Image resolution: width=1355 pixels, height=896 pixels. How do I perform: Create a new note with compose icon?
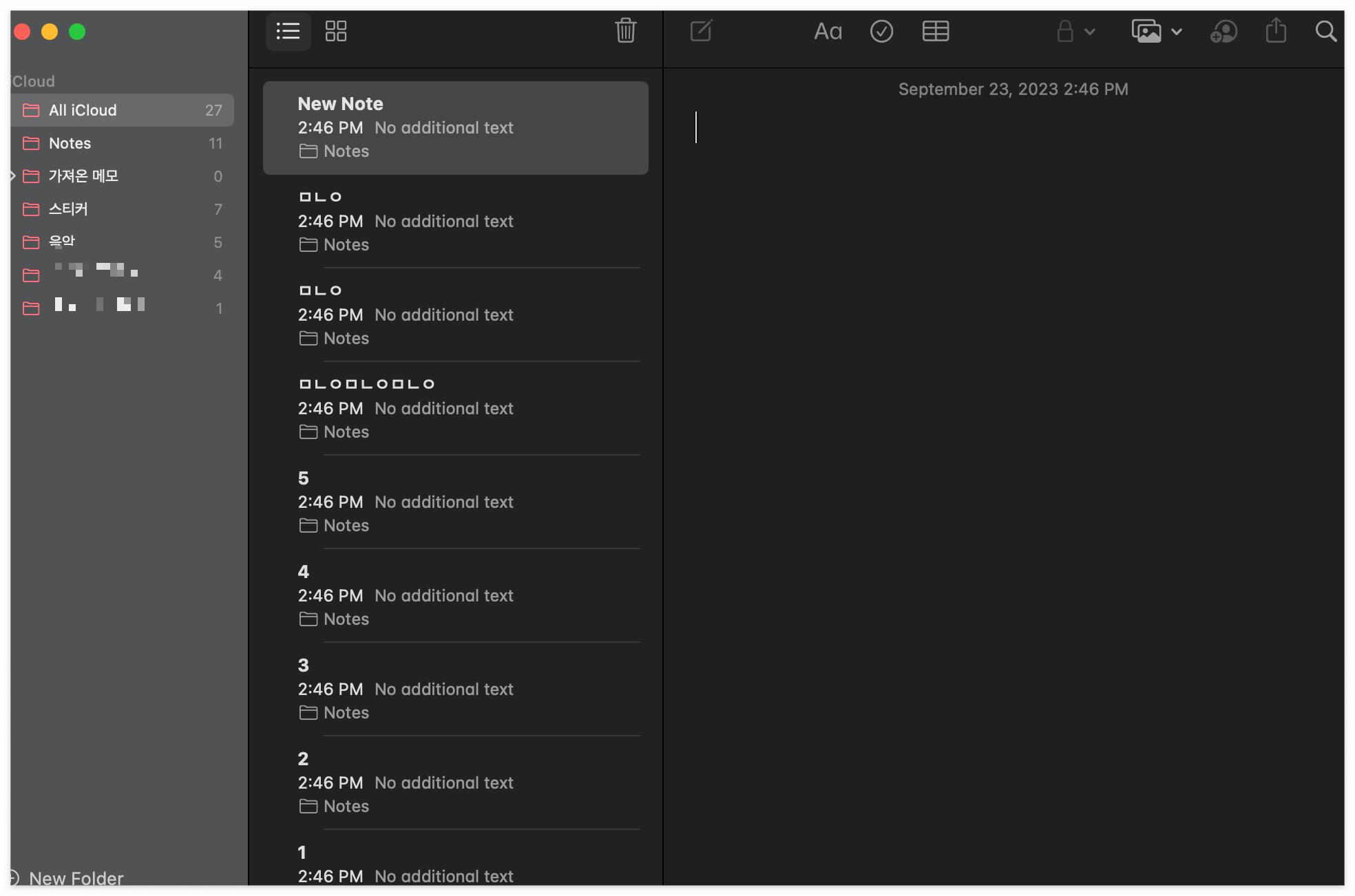tap(701, 31)
